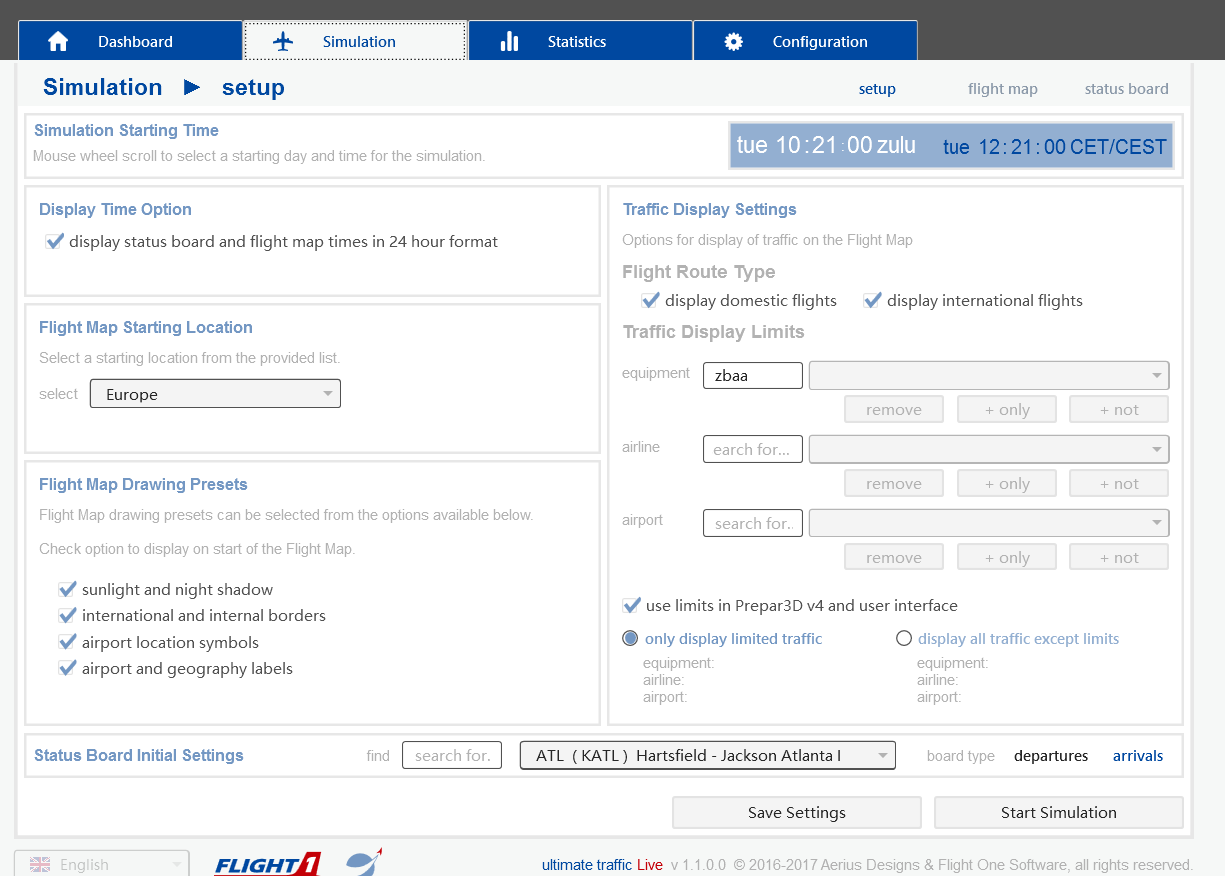Toggle the 24 hour format checkbox
Image resolution: width=1225 pixels, height=876 pixels.
pyautogui.click(x=55, y=241)
